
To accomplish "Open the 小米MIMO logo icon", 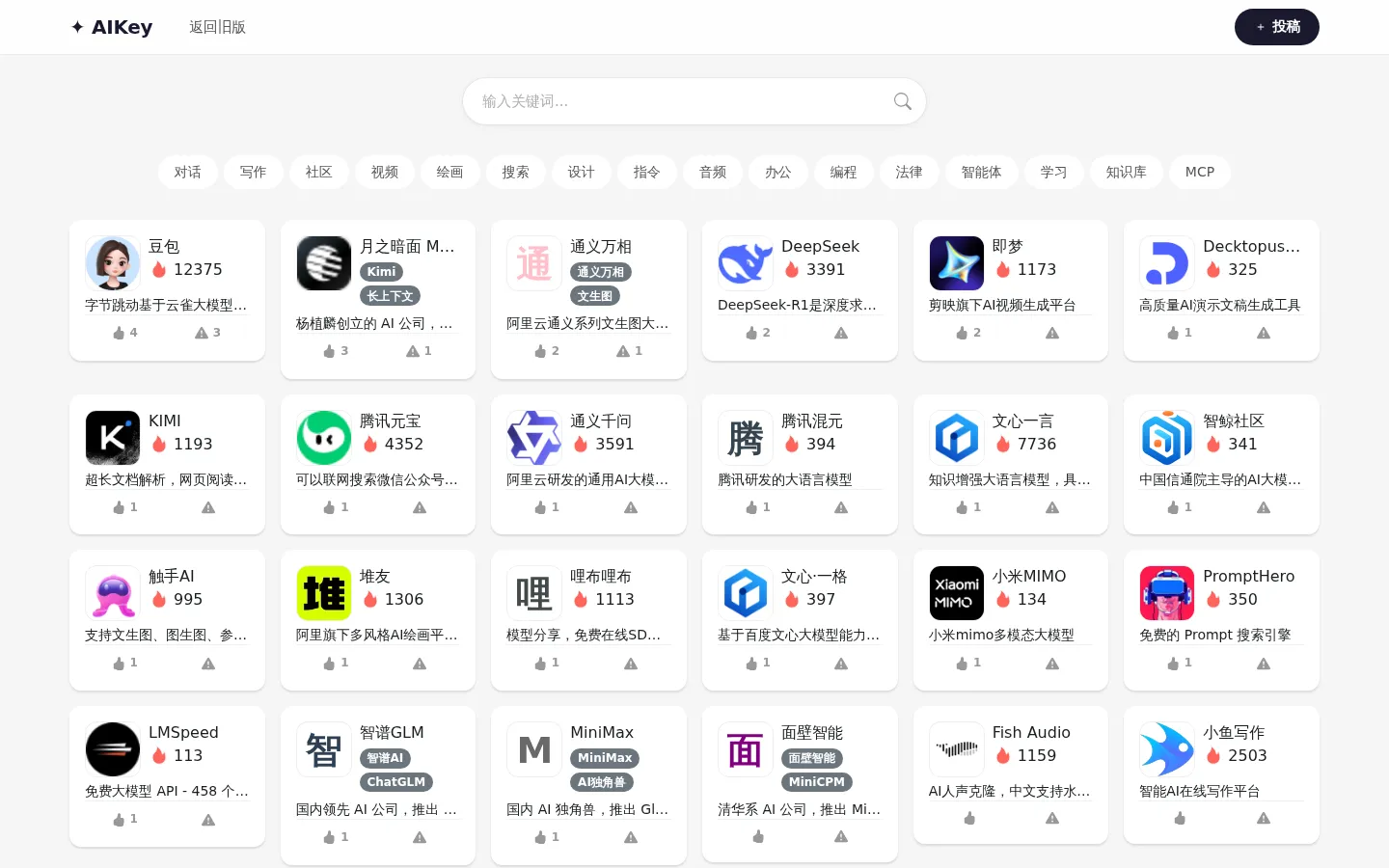I will click(x=957, y=593).
